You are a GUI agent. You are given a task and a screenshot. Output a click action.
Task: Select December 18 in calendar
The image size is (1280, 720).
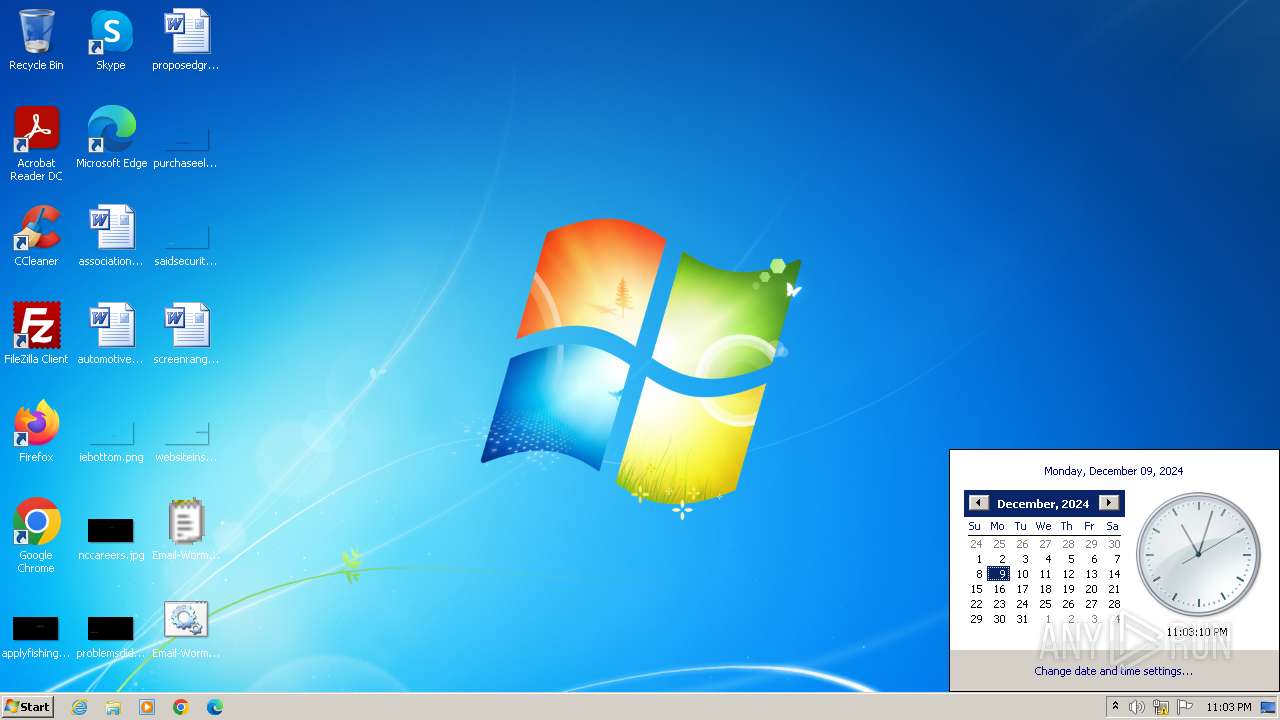tap(1045, 589)
